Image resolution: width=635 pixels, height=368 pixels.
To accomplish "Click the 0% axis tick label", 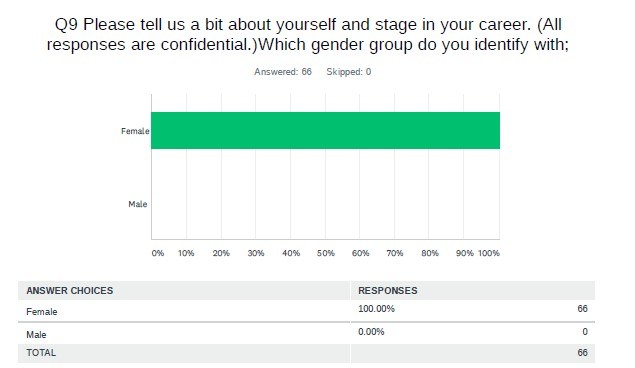I will coord(158,253).
